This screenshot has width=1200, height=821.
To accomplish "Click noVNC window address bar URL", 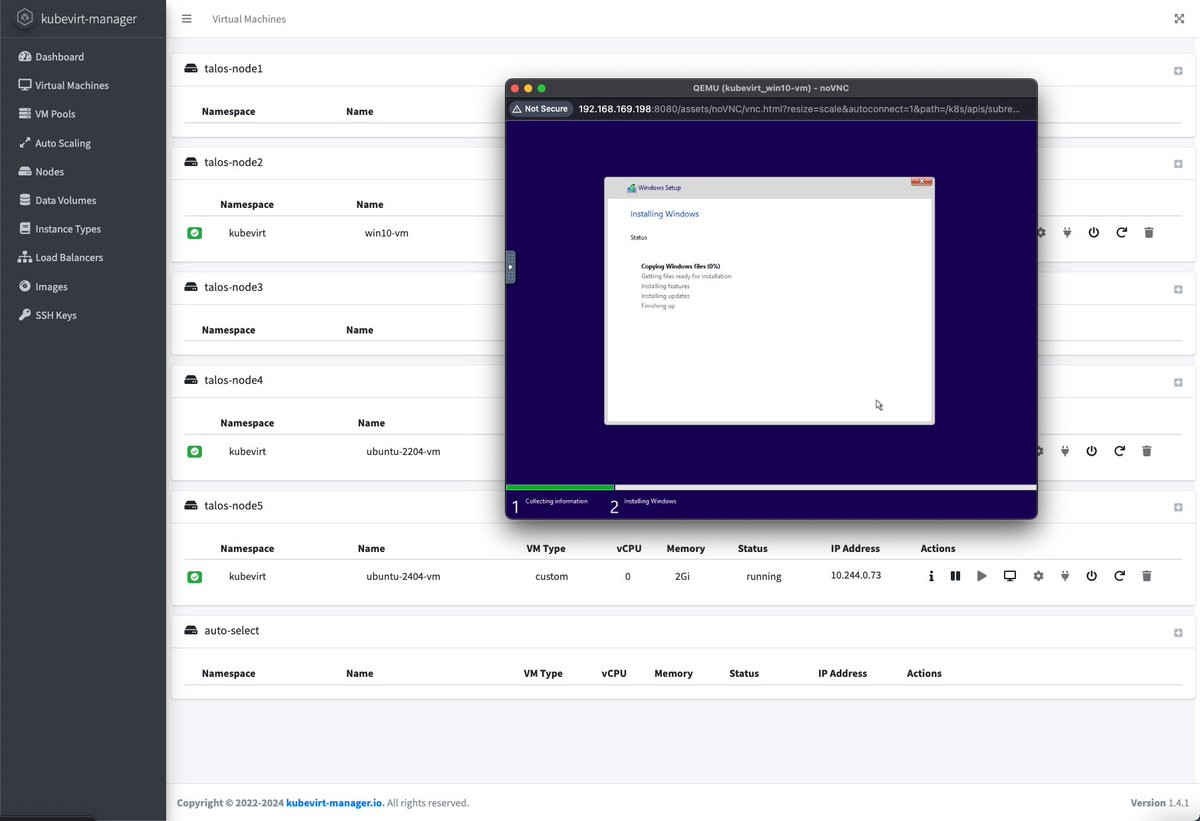I will click(x=800, y=109).
